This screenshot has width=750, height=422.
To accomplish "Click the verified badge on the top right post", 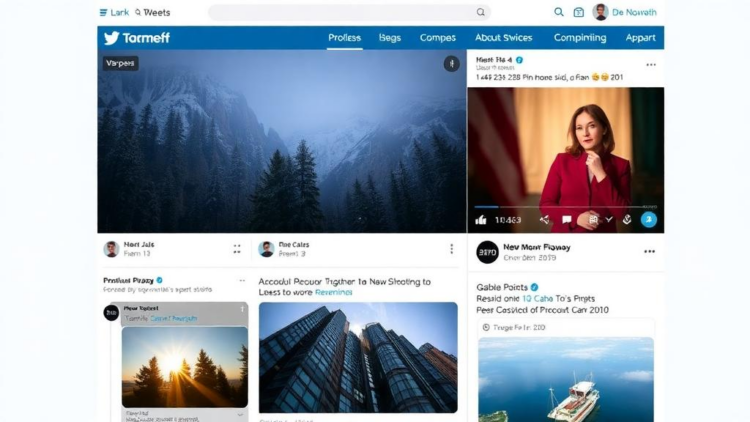I will [x=519, y=60].
